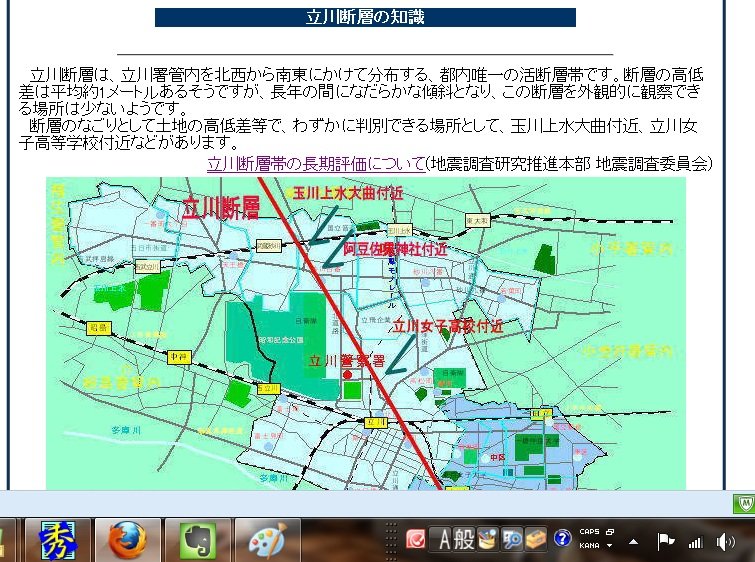Open Action Center flag icon

click(665, 542)
